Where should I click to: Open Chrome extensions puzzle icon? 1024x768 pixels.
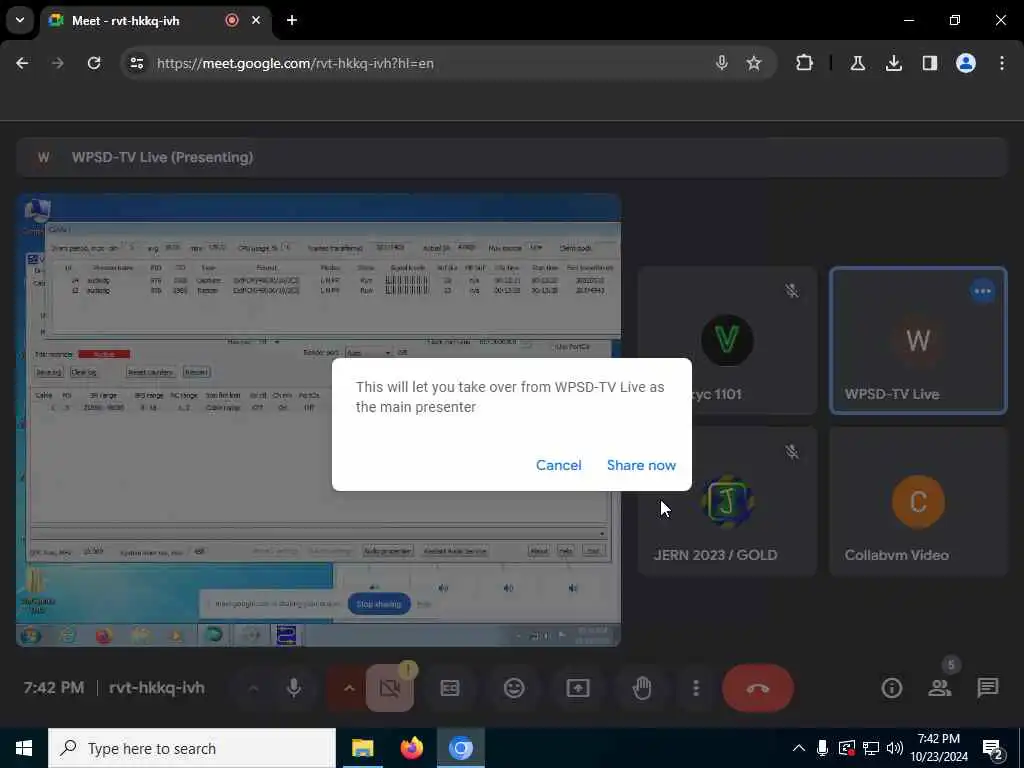click(x=805, y=63)
